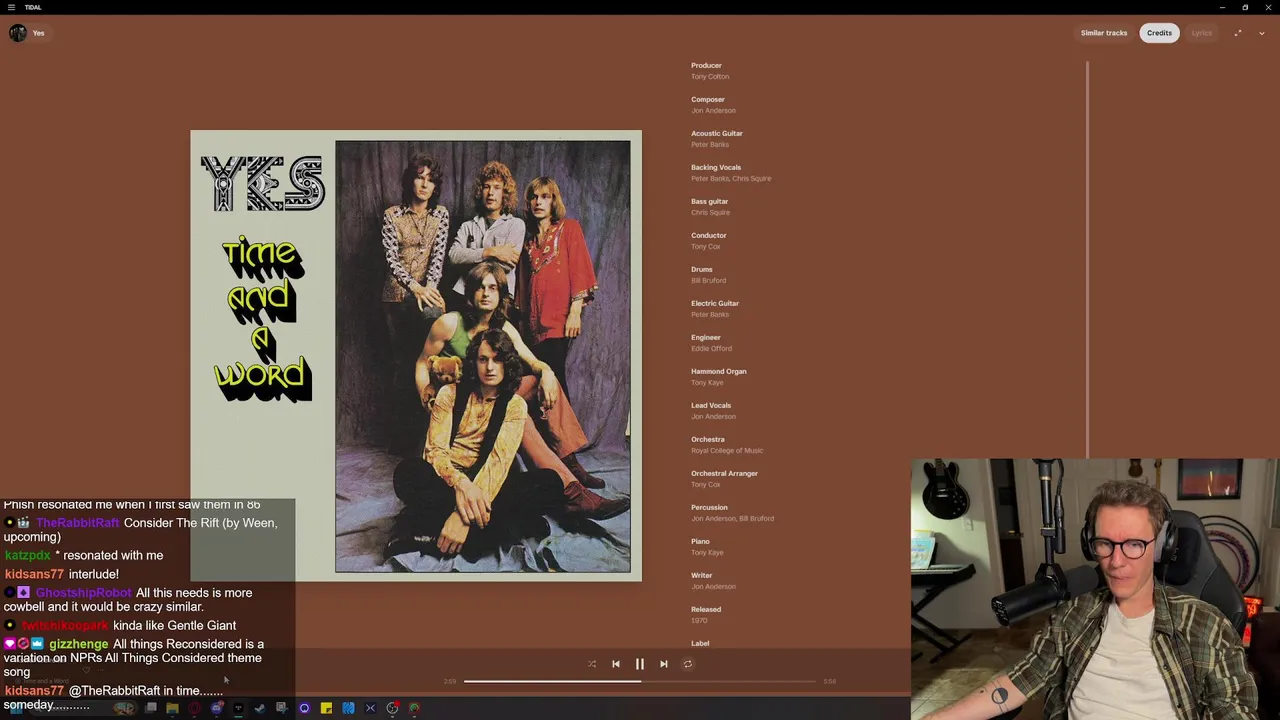The height and width of the screenshot is (720, 1280).
Task: Select the Credits tab
Action: (1159, 33)
